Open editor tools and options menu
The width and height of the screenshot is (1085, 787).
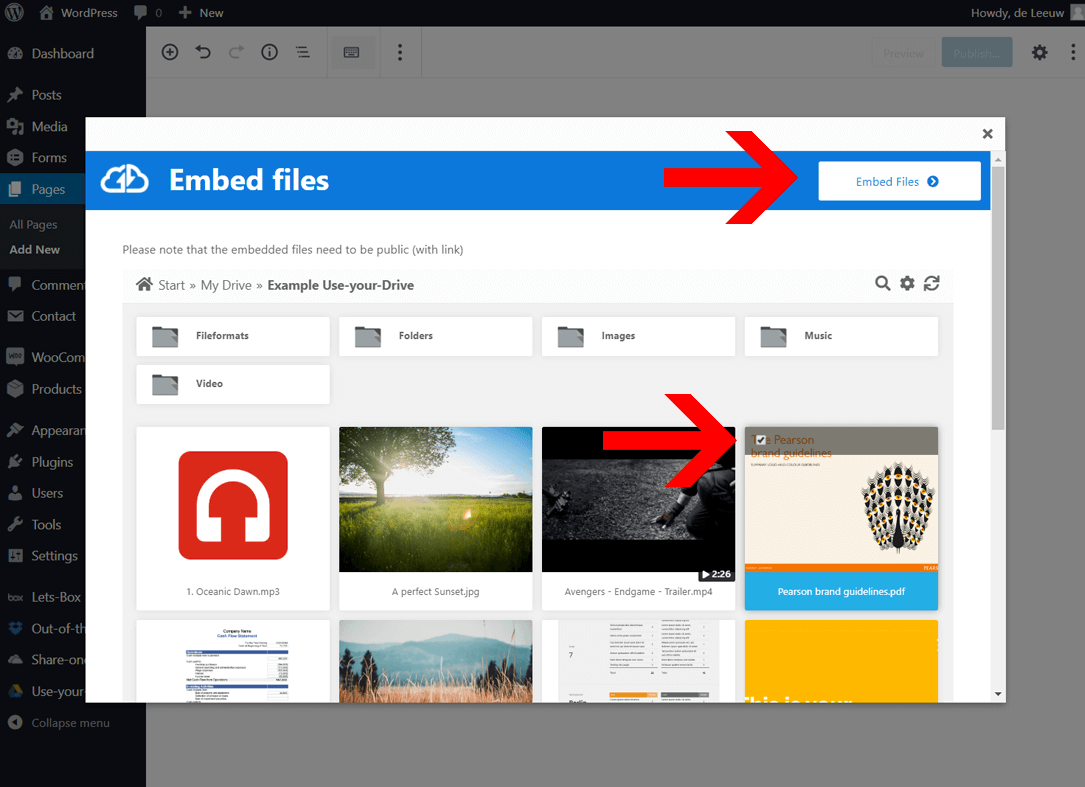[x=1073, y=52]
